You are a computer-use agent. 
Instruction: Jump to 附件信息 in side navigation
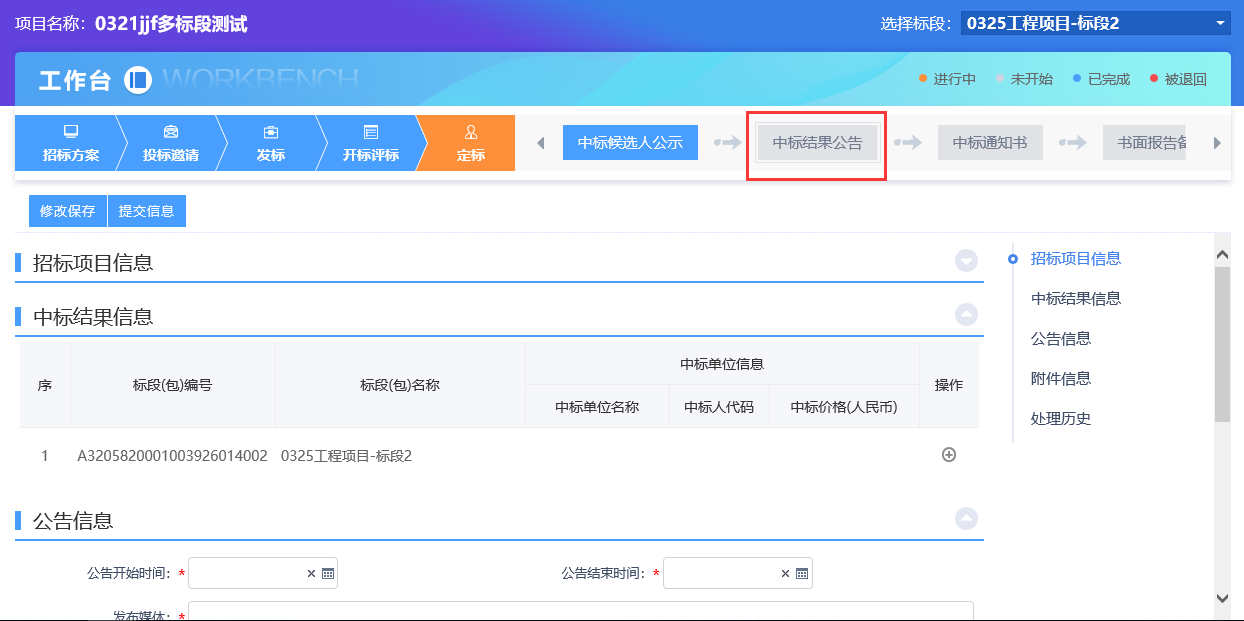pos(1060,378)
